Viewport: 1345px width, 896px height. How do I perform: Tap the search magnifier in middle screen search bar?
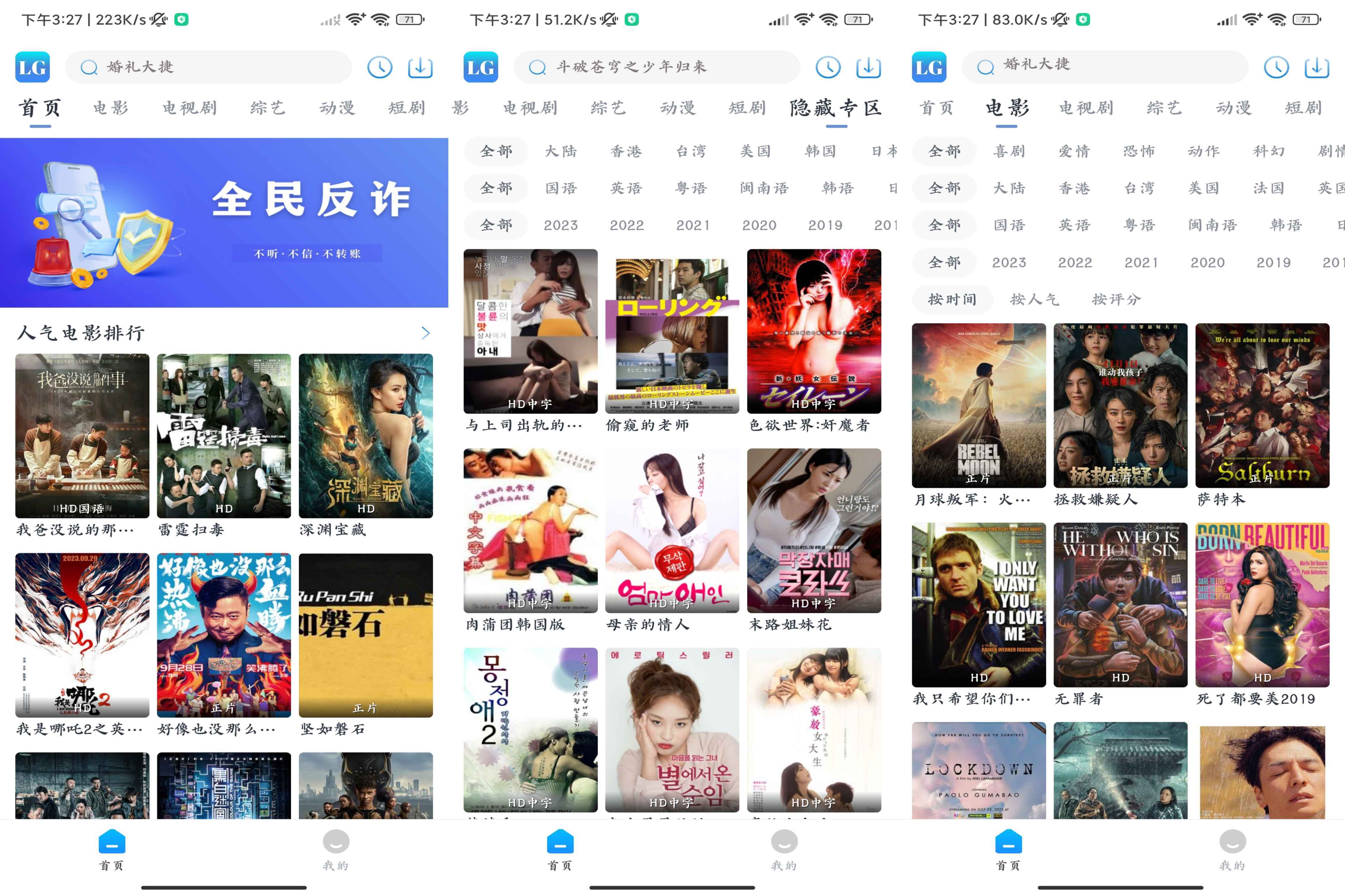(537, 68)
